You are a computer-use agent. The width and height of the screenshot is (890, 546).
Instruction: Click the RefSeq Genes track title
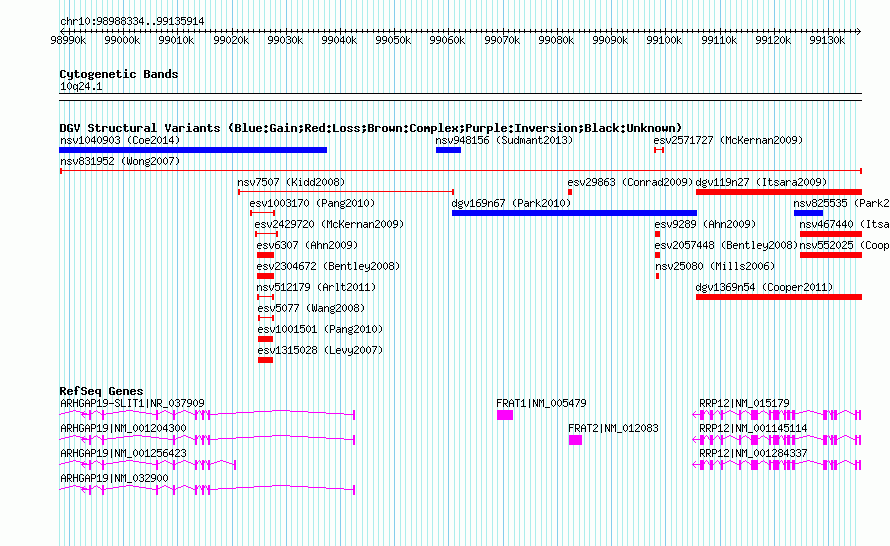[x=101, y=390]
